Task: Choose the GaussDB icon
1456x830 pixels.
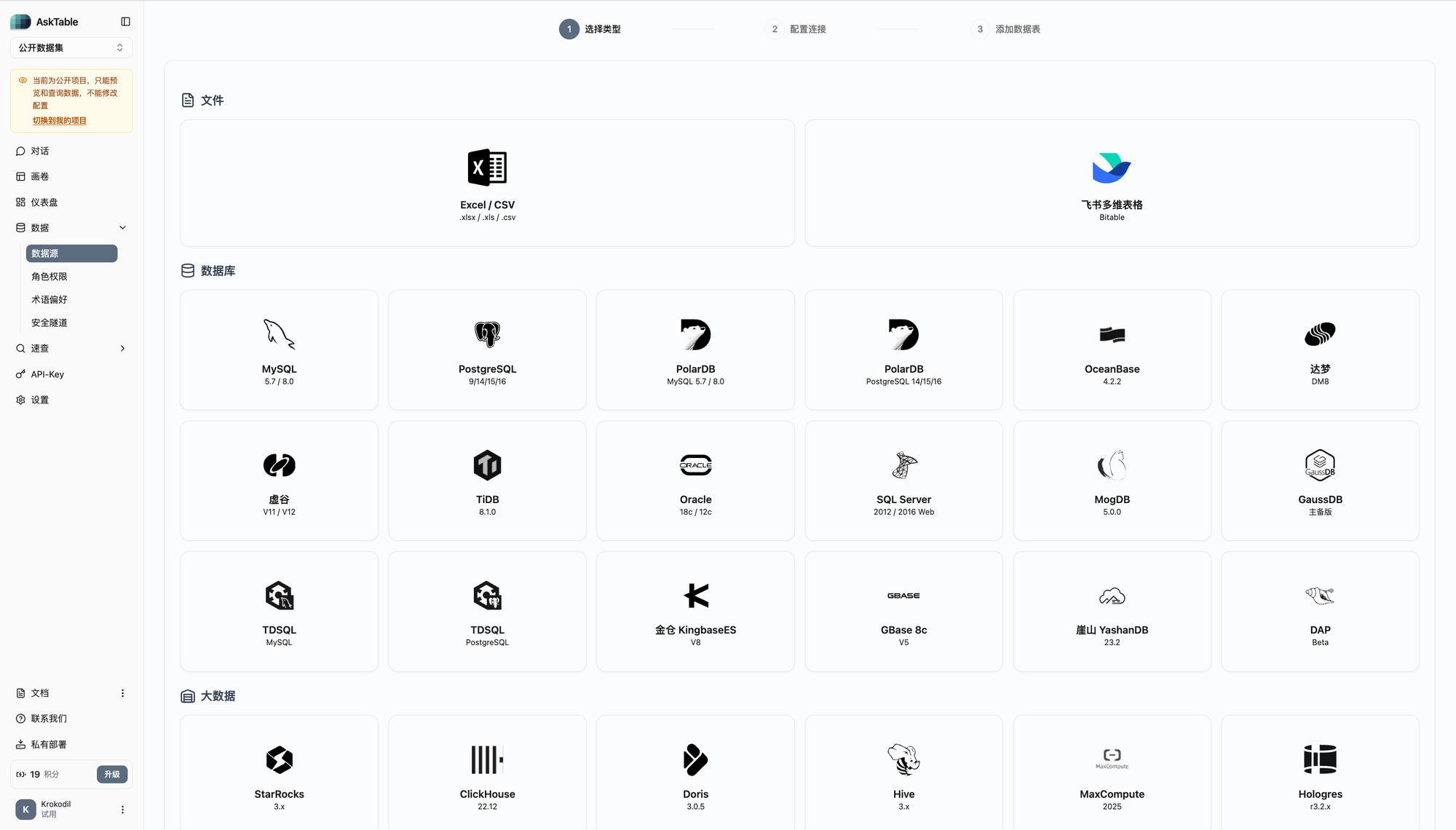Action: click(x=1320, y=465)
